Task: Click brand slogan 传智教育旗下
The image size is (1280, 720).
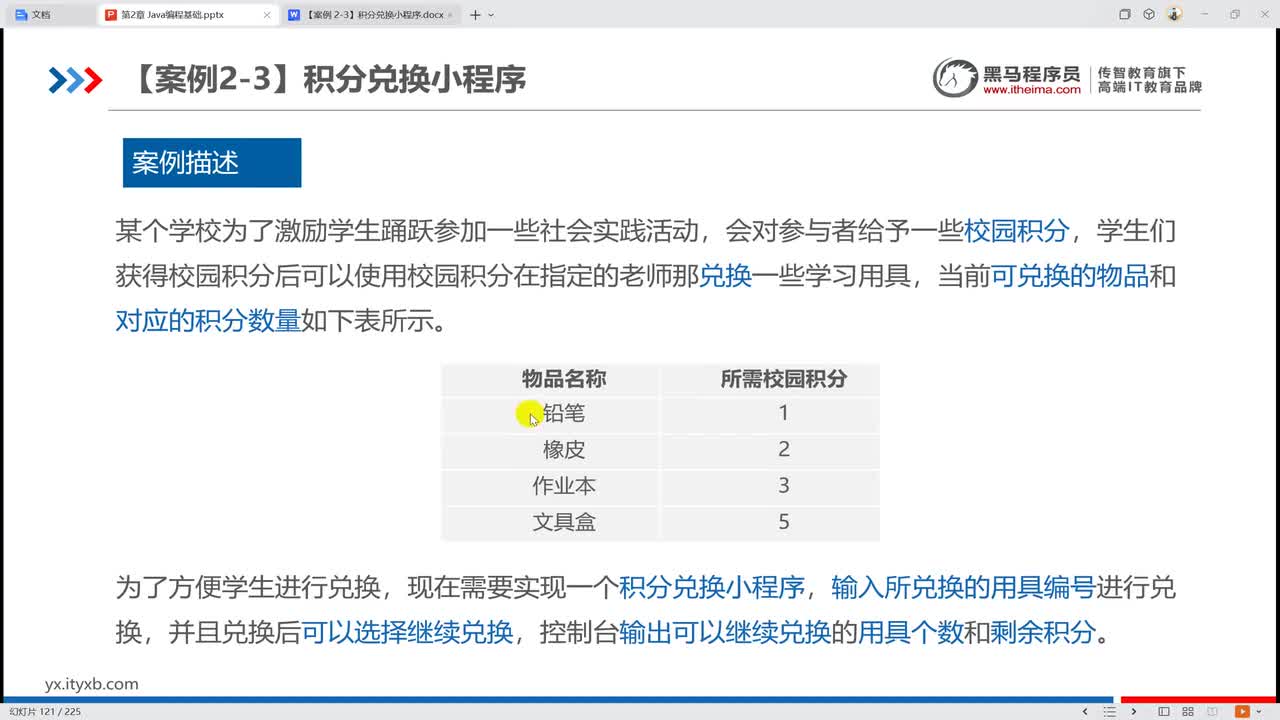Action: coord(1141,73)
